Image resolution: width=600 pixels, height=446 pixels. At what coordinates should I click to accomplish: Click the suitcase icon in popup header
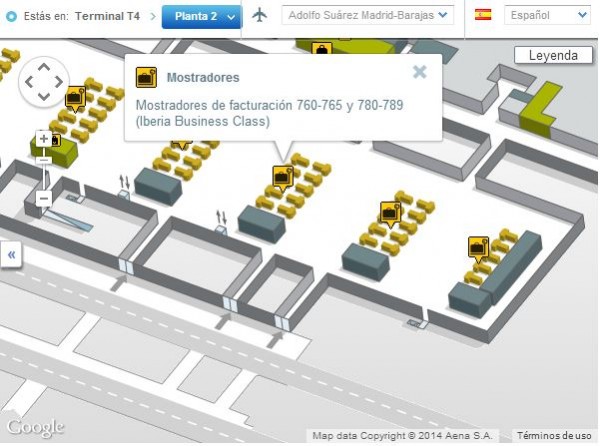pyautogui.click(x=146, y=78)
